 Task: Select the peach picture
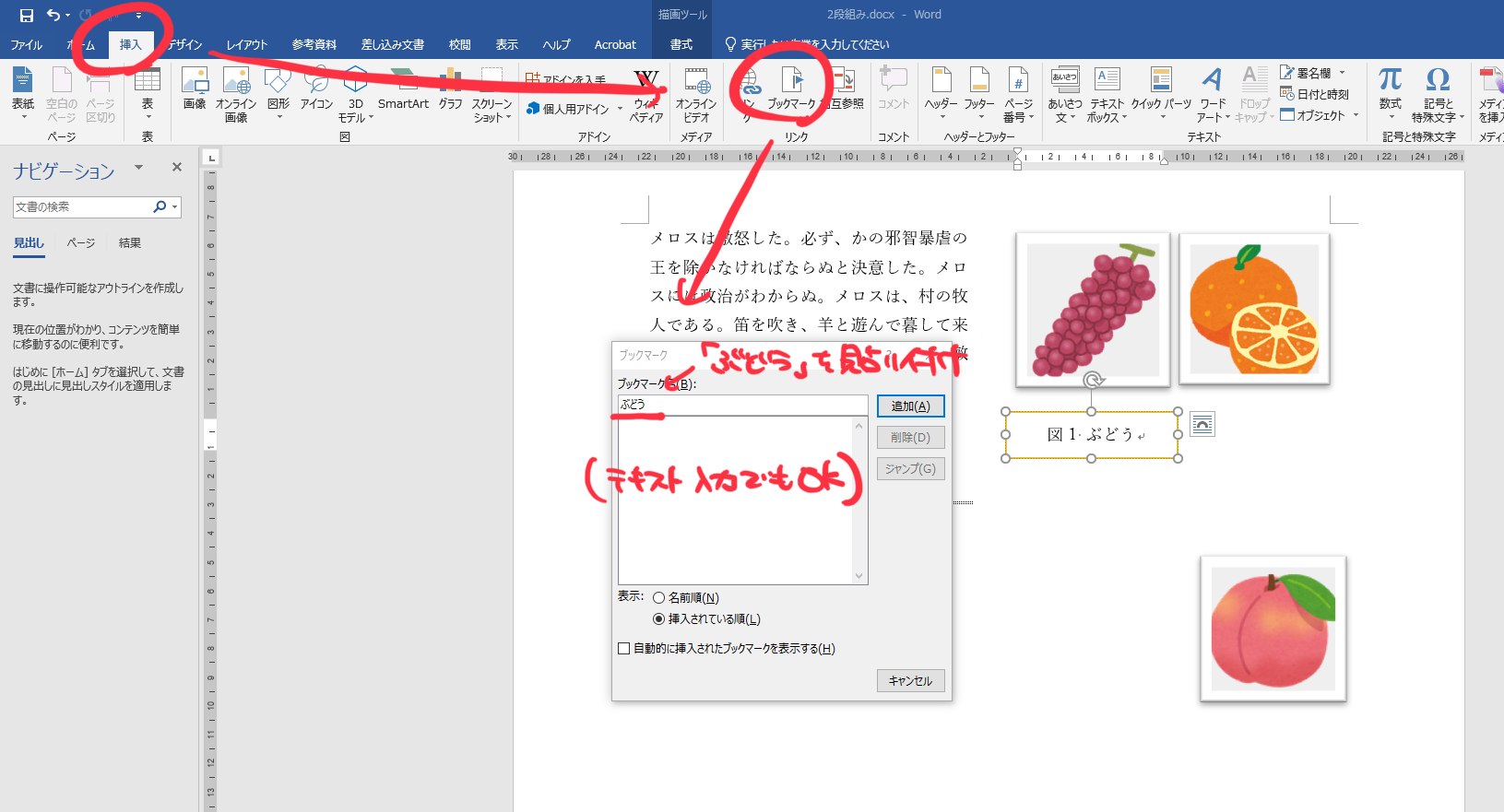coord(1273,629)
